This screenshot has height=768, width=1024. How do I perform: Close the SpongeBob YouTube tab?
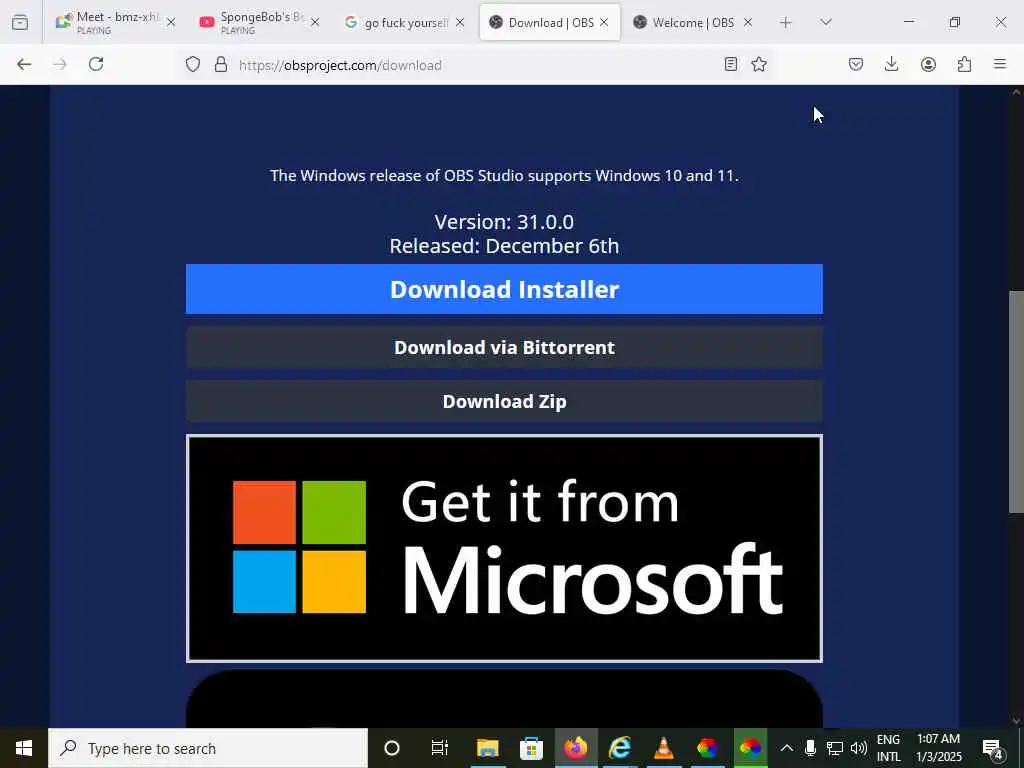coord(315,22)
